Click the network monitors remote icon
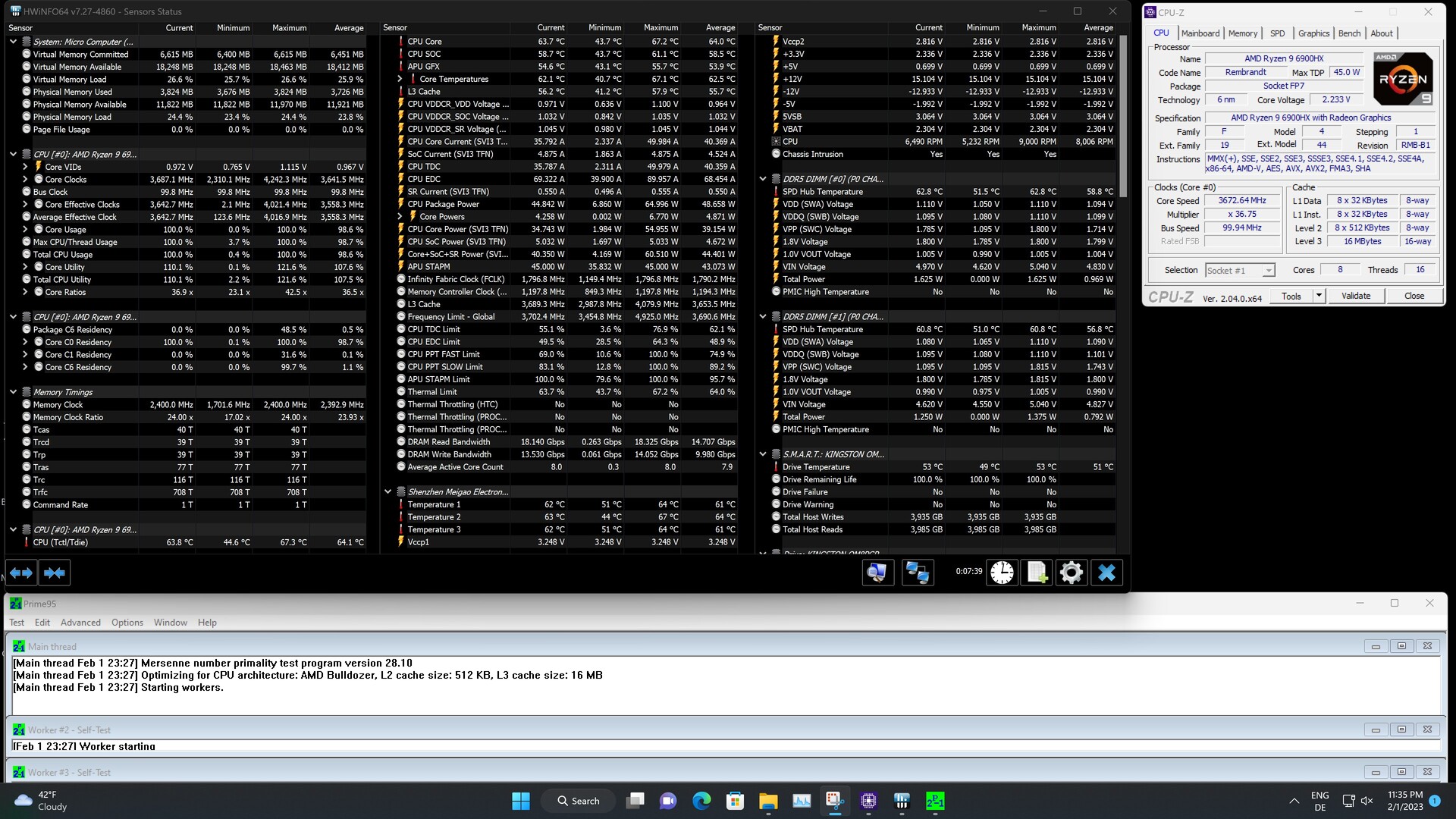This screenshot has width=1456, height=819. click(x=918, y=573)
